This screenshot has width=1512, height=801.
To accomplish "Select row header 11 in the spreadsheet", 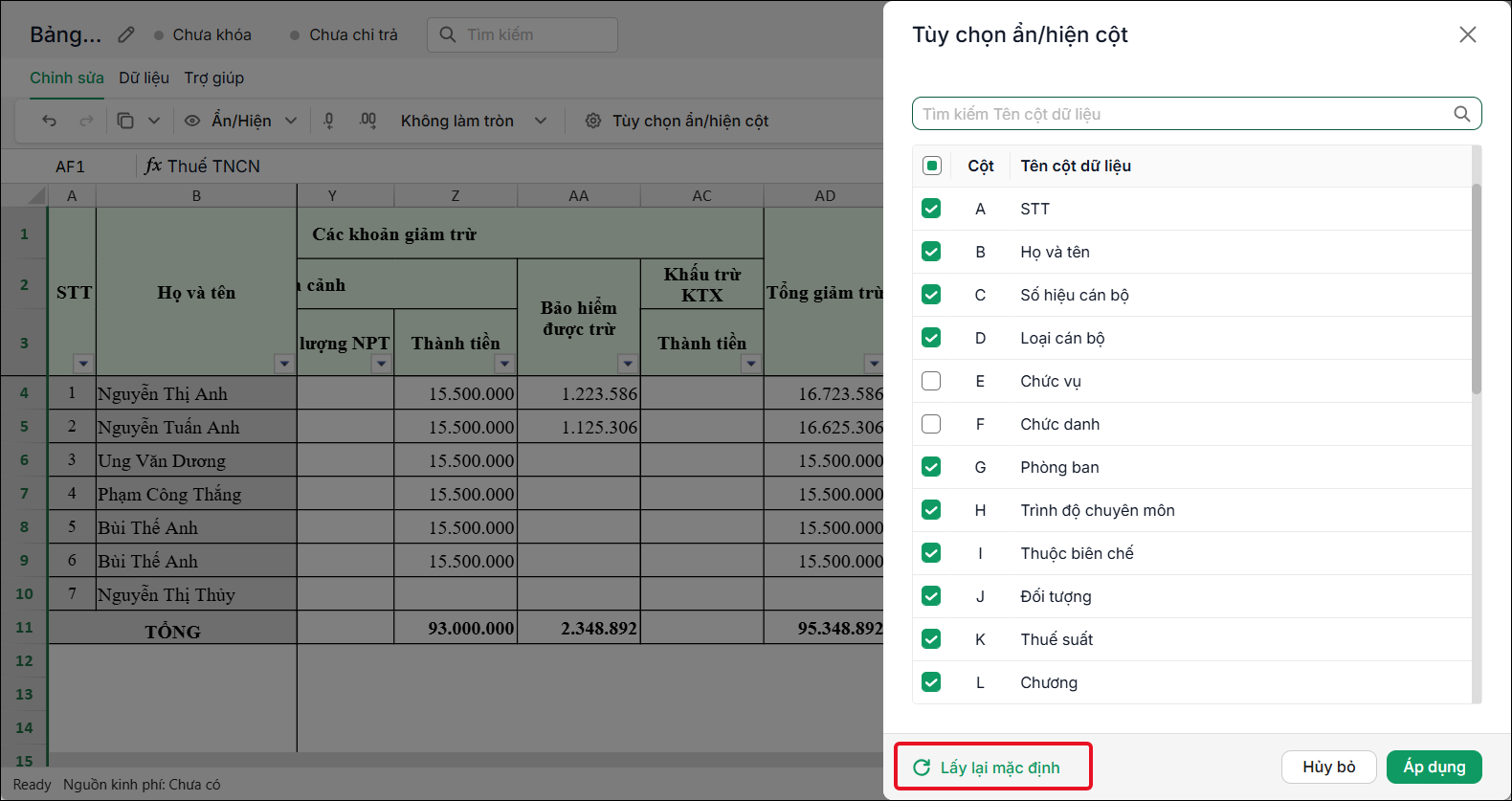I will tap(24, 628).
